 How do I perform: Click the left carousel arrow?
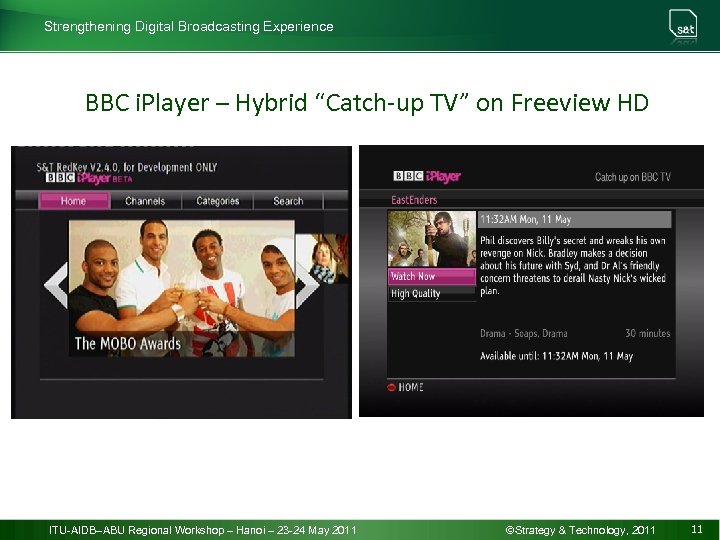(x=56, y=285)
